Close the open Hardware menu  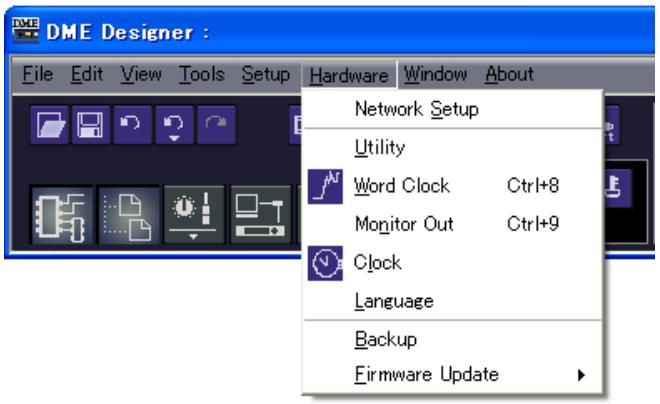[x=349, y=75]
